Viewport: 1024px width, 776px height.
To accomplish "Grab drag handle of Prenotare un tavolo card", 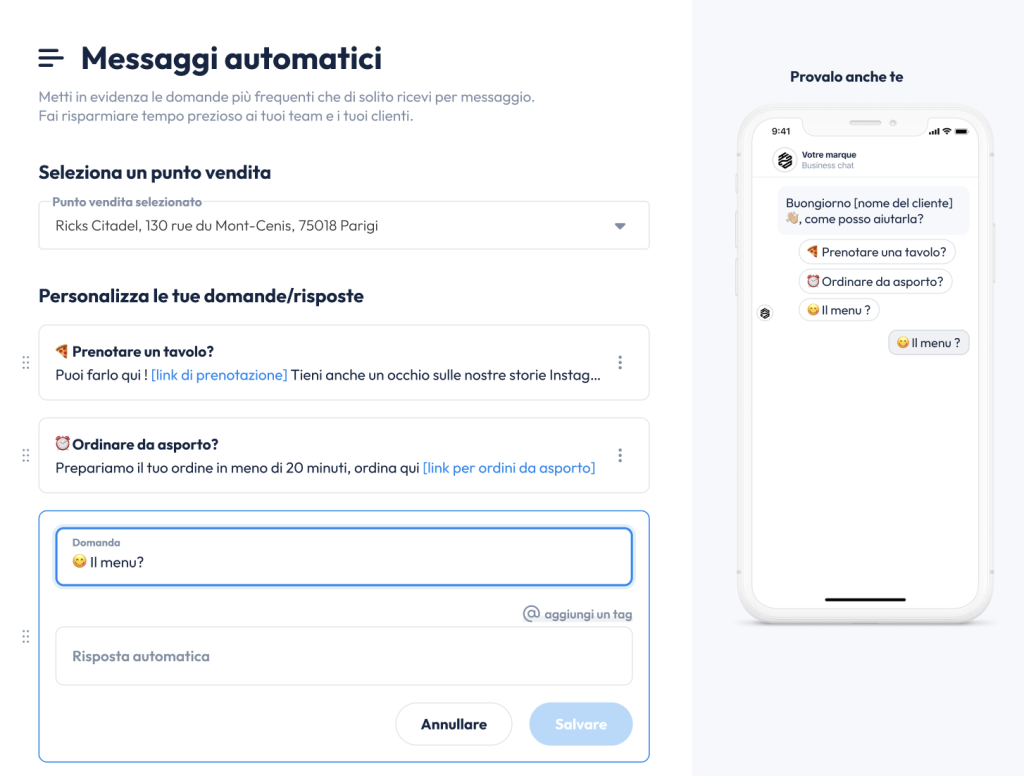I will coord(25,363).
